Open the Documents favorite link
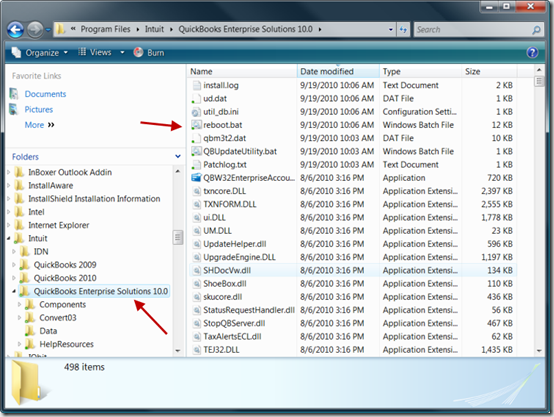The height and width of the screenshot is (417, 554). [x=45, y=94]
